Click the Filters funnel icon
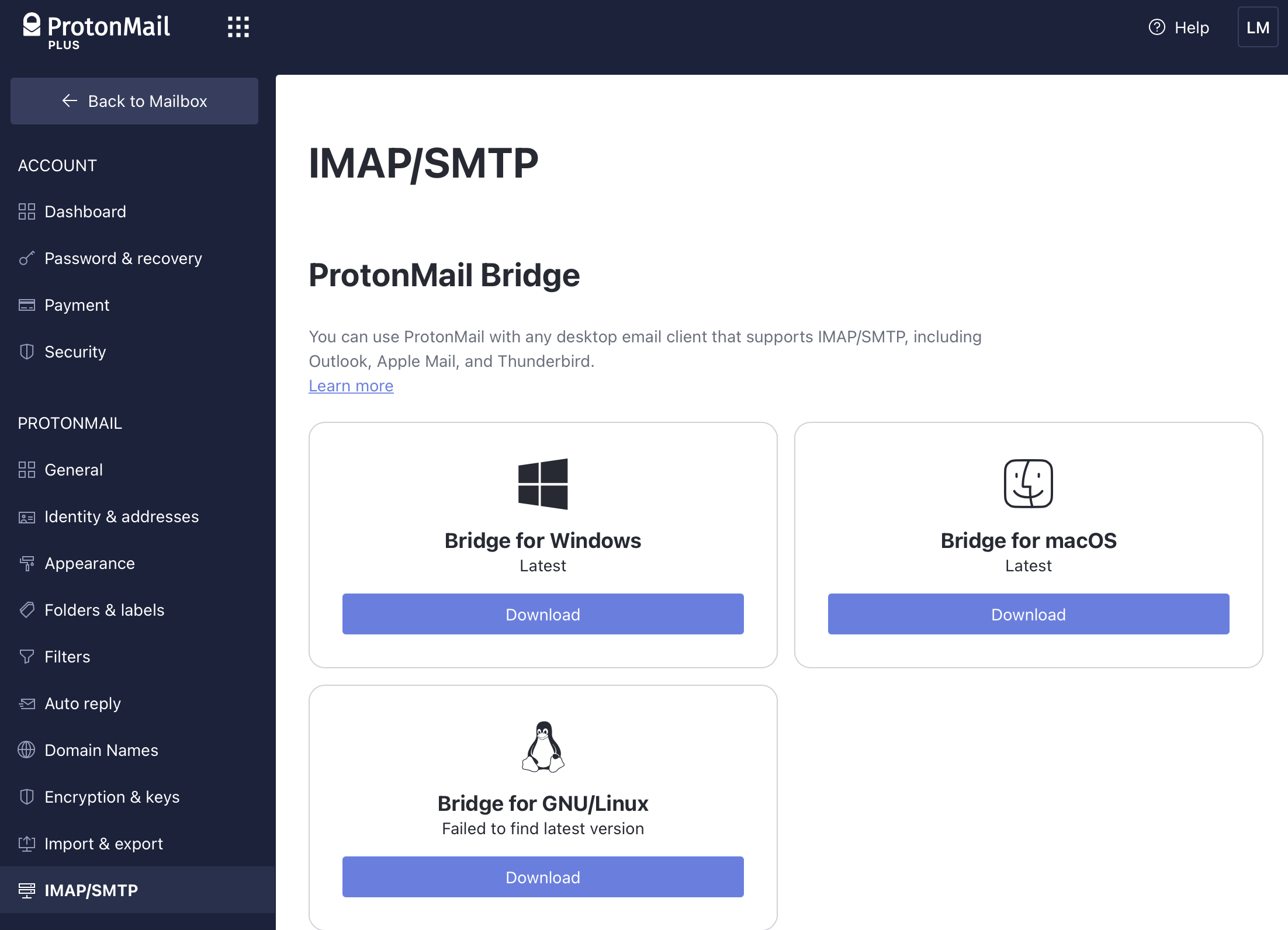Screen dimensions: 1288x930 coord(27,657)
